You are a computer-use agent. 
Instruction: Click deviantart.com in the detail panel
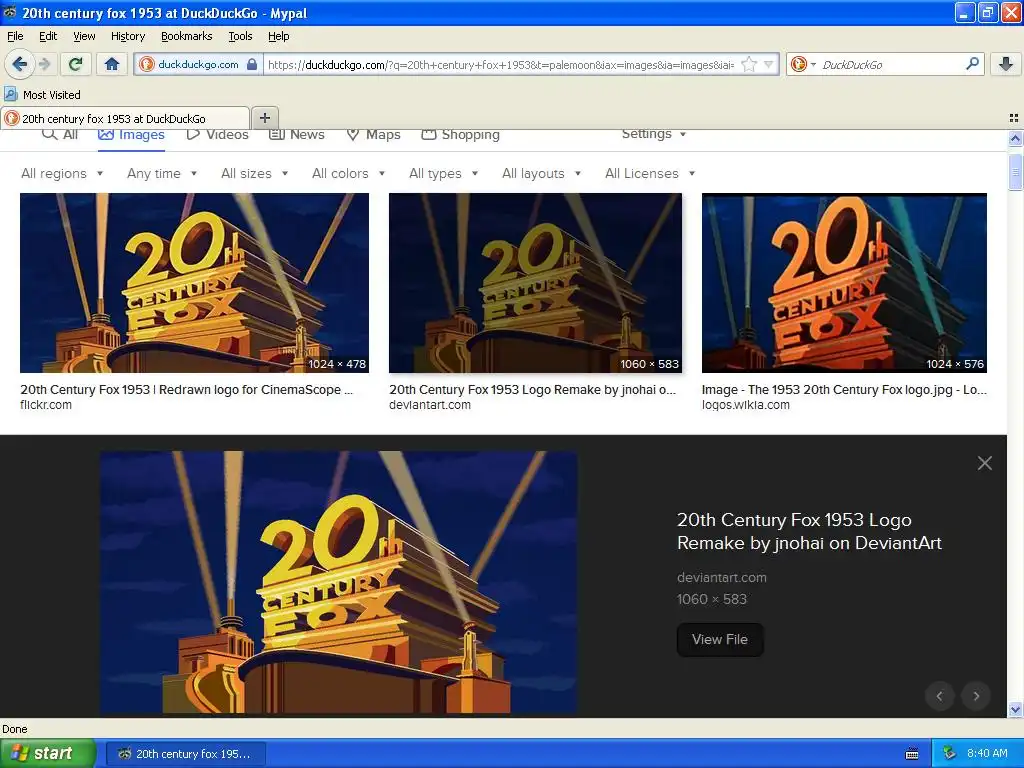pos(722,577)
